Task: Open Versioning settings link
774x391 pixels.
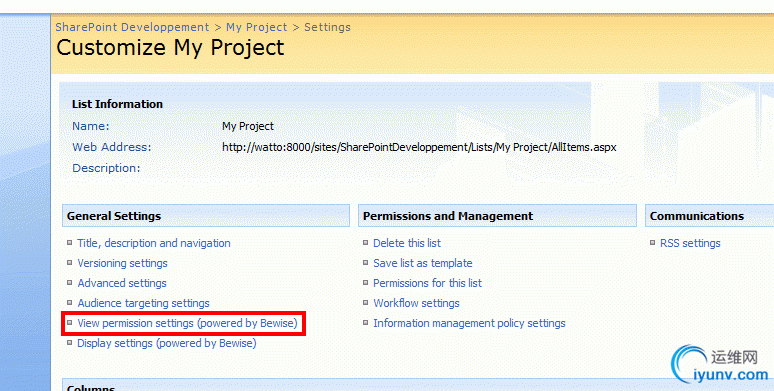Action: (x=122, y=263)
